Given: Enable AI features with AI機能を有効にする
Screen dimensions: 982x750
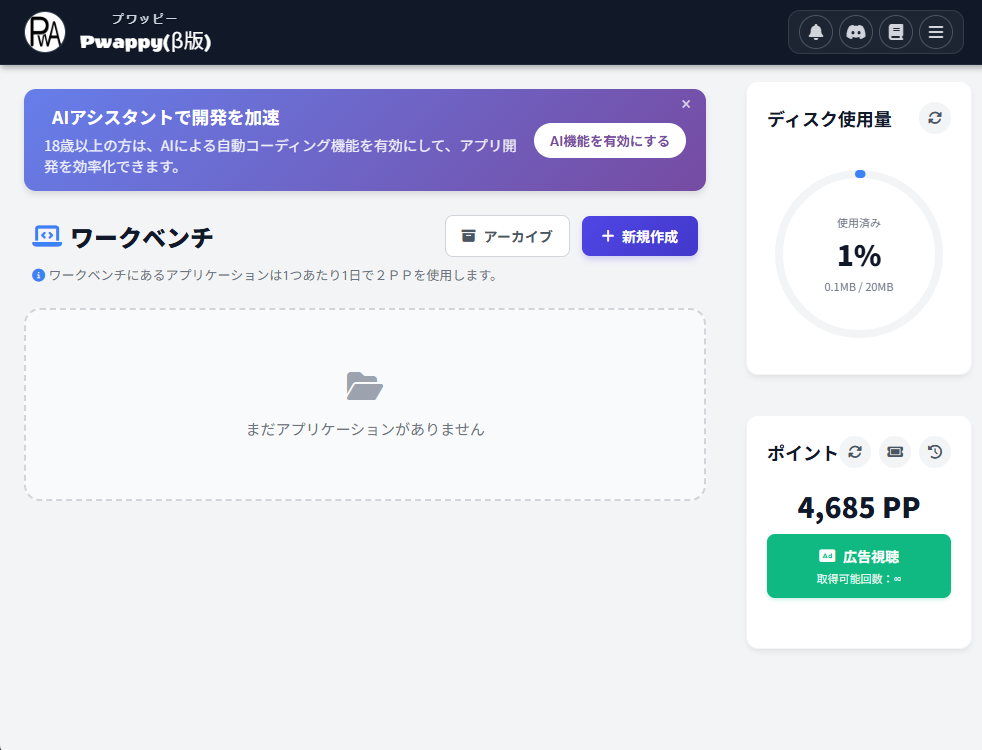Looking at the screenshot, I should point(609,140).
